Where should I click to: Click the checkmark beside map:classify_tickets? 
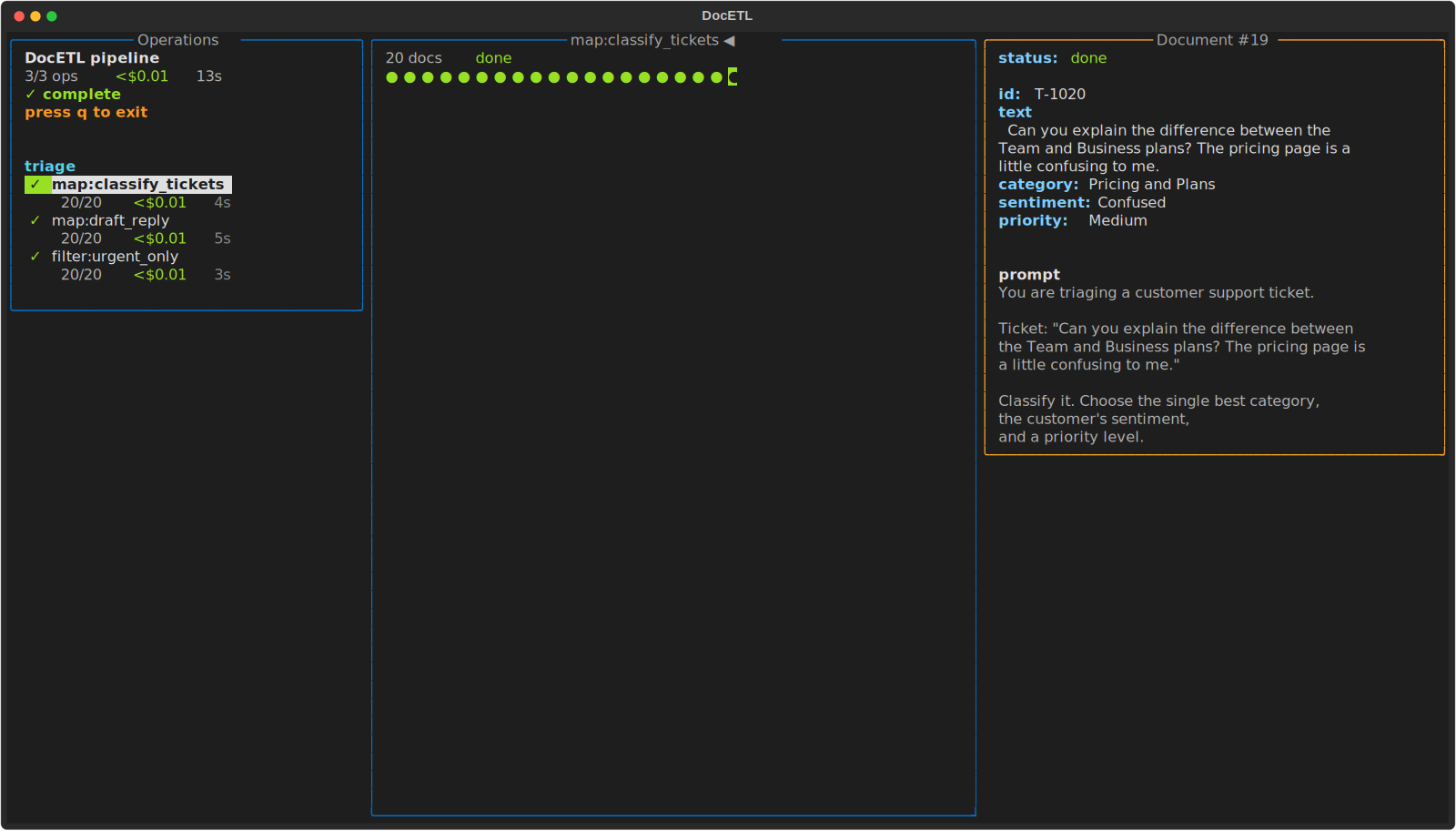click(35, 185)
